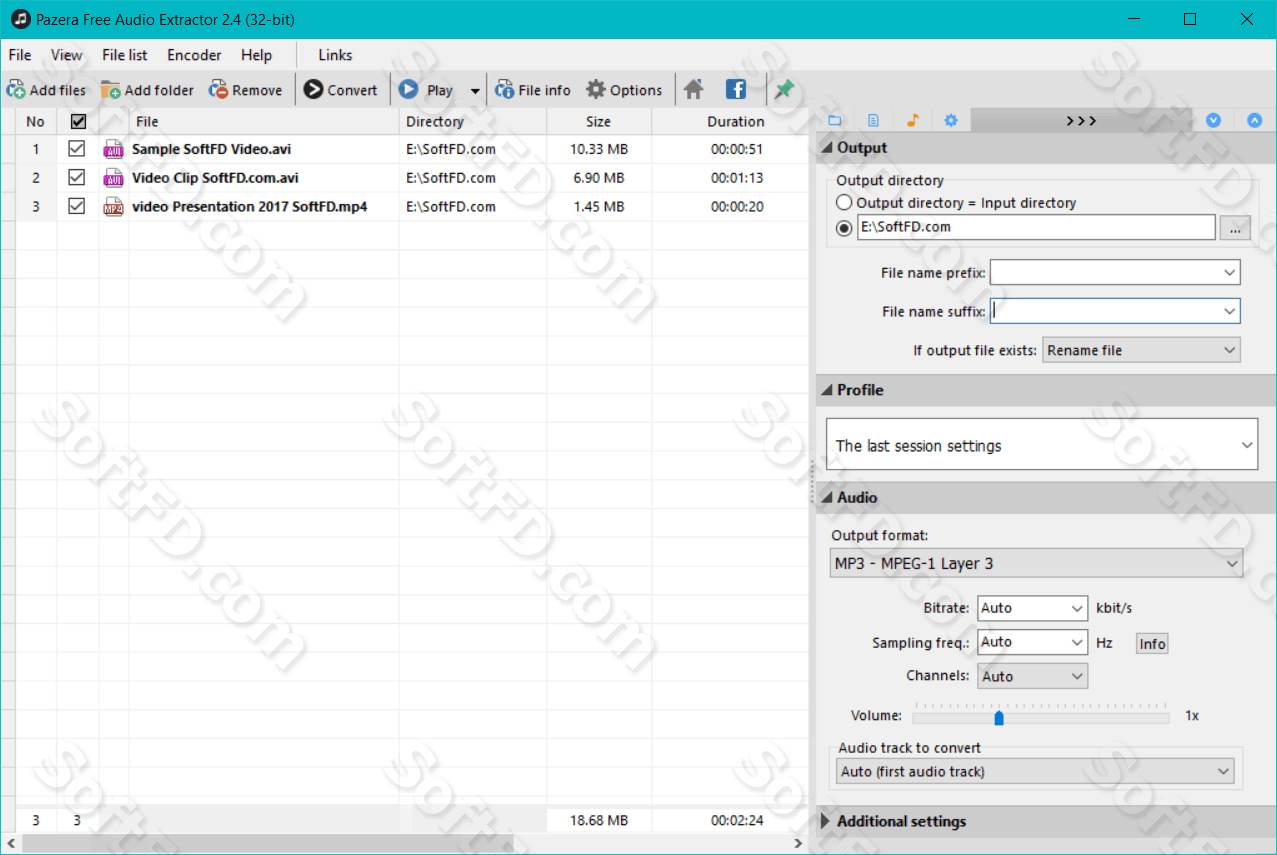1277x855 pixels.
Task: Click the total size '18.68 MB' cell
Action: click(598, 820)
